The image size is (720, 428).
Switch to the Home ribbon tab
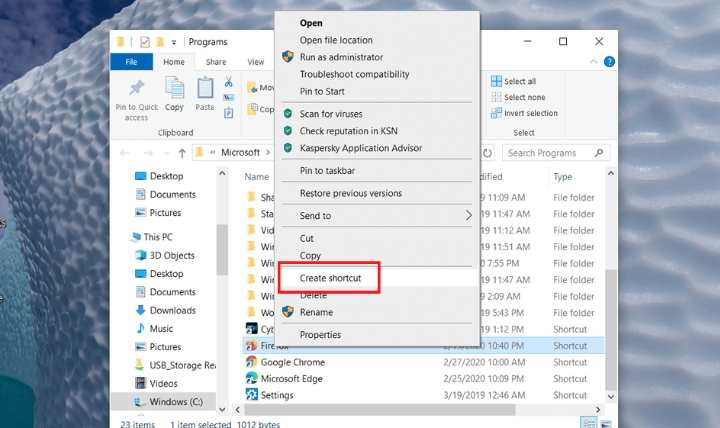pyautogui.click(x=174, y=62)
